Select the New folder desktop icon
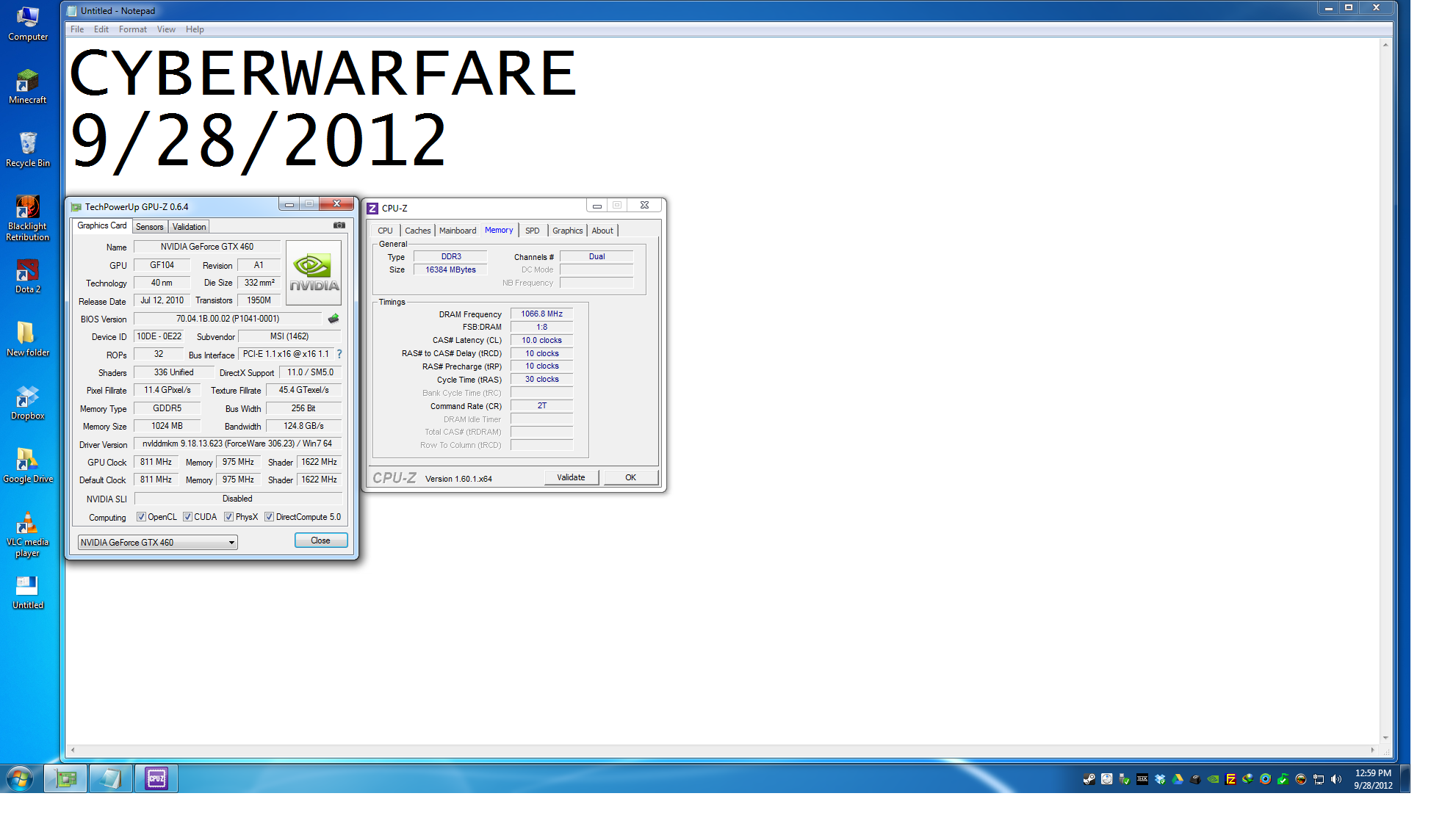The height and width of the screenshot is (821, 1456). [28, 339]
